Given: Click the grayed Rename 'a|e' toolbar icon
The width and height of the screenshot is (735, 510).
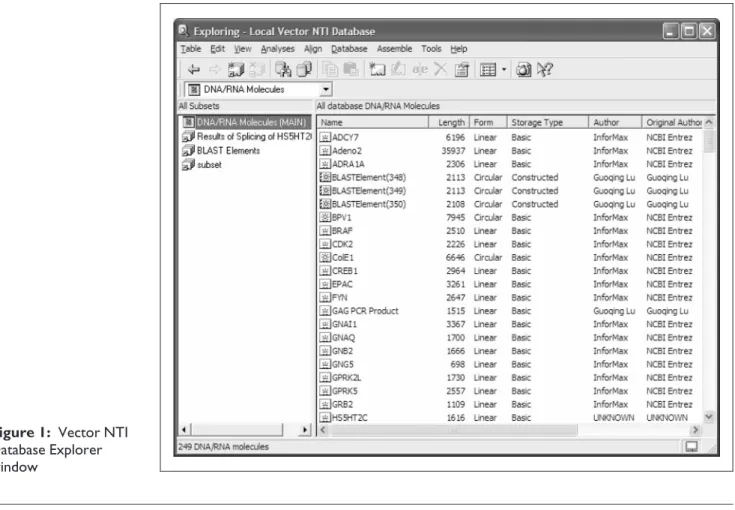Looking at the screenshot, I should click(420, 70).
